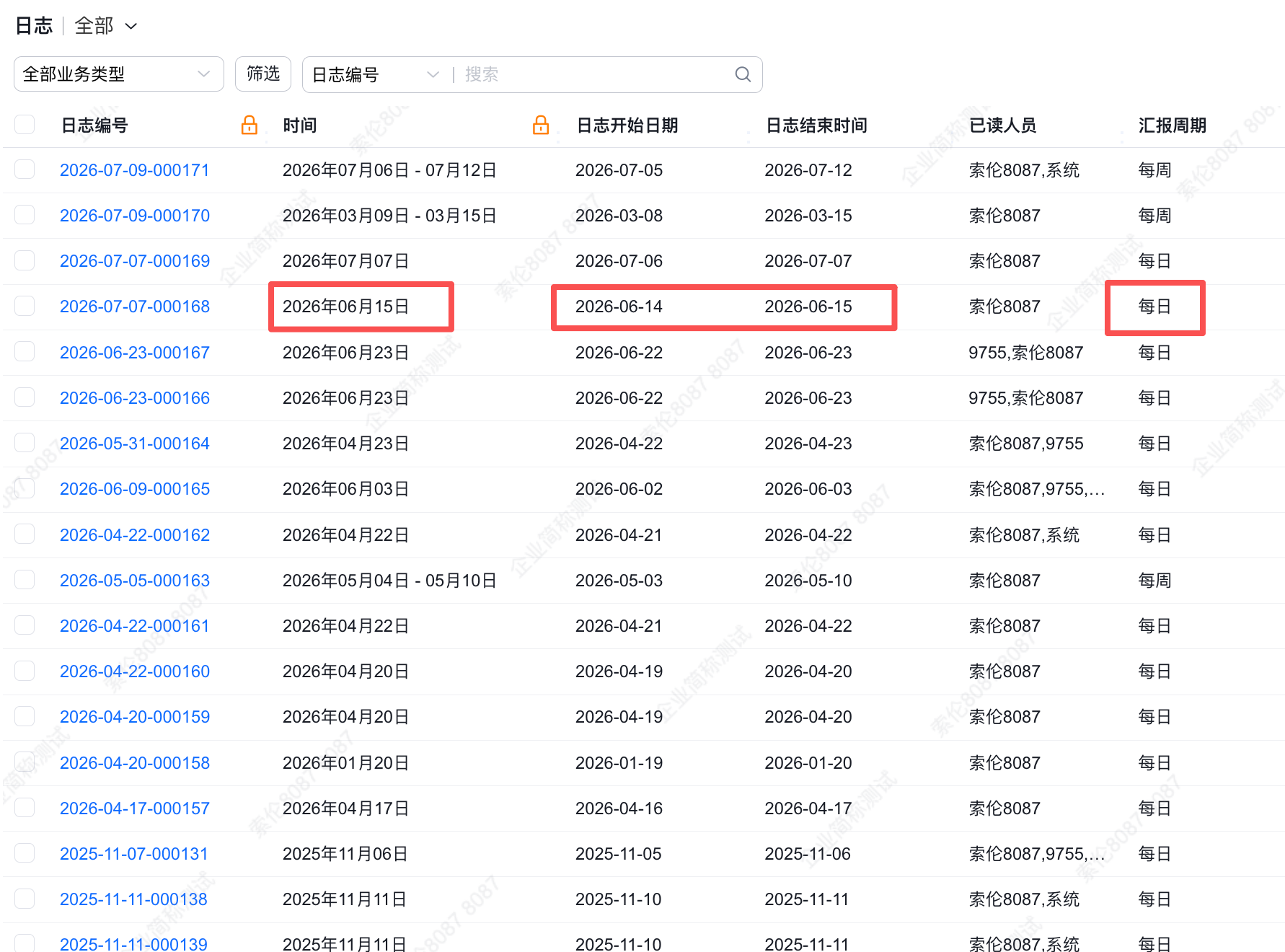Tick checkbox for log 2026-06-23-000167
Image resolution: width=1285 pixels, height=952 pixels.
(25, 352)
